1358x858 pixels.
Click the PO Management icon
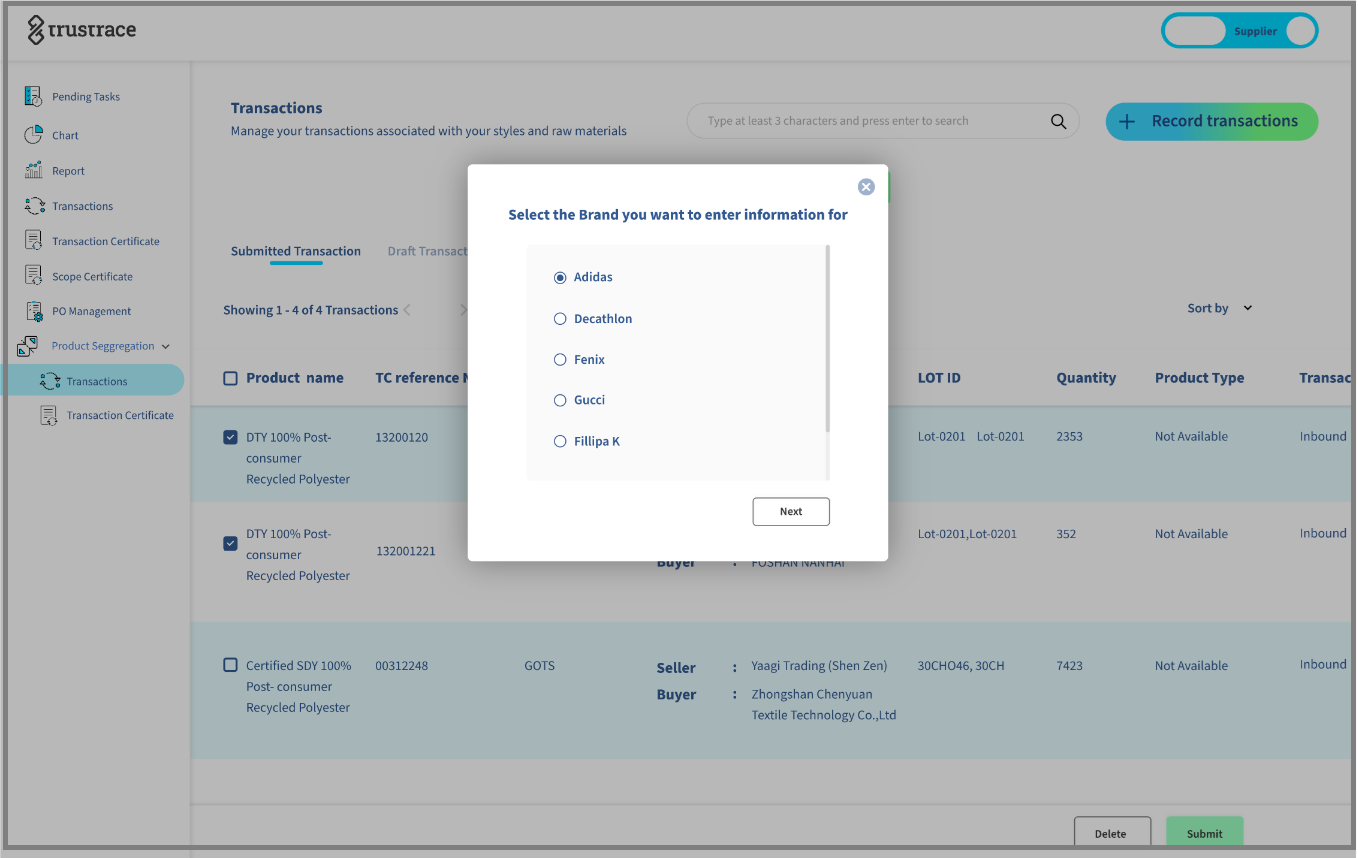coord(34,311)
